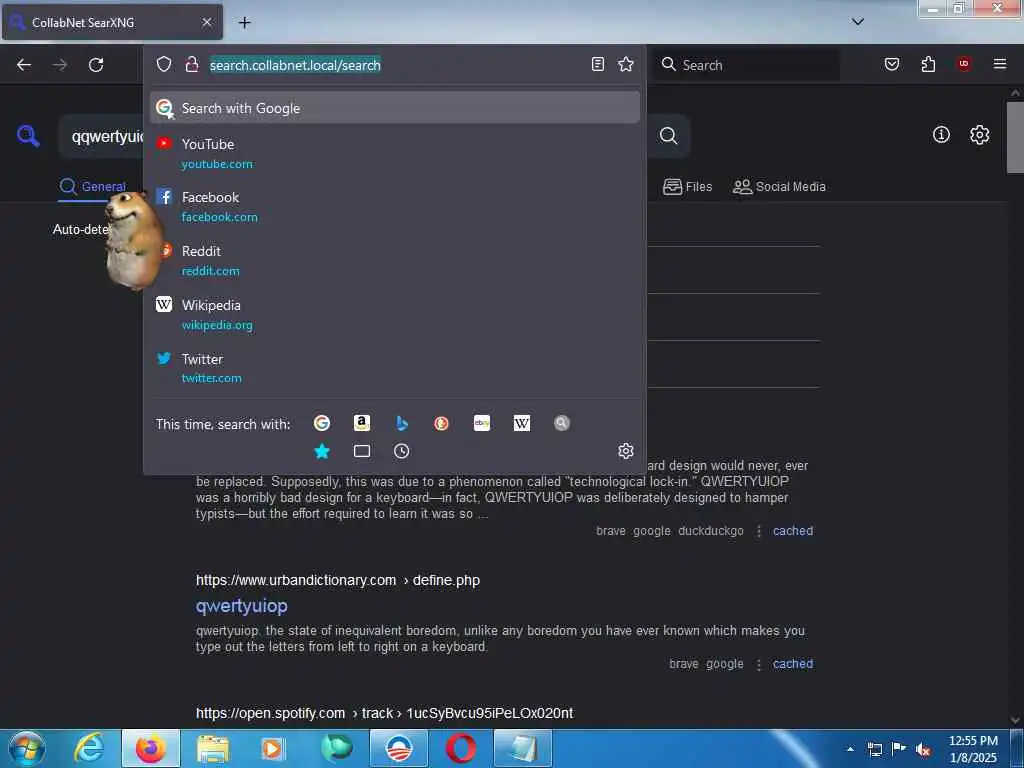Expand engine options dots beside duckduckgo
This screenshot has width=1024, height=768.
click(759, 532)
